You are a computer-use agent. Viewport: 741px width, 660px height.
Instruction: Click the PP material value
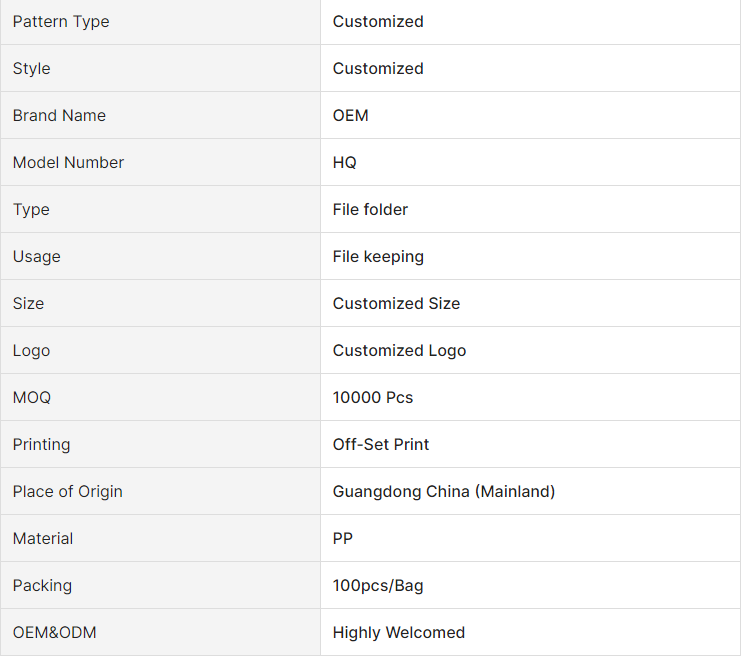(343, 539)
